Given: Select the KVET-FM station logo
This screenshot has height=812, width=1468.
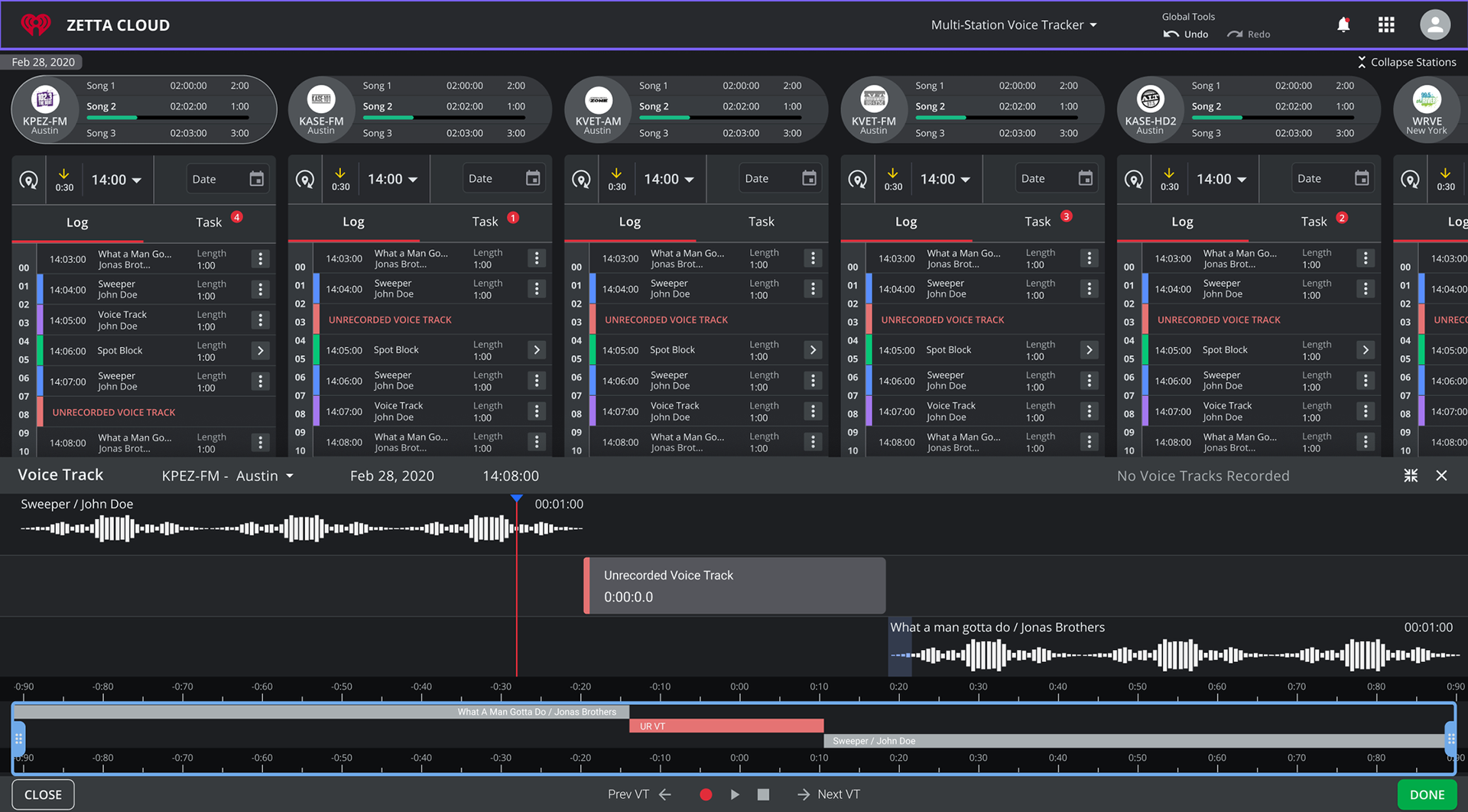Looking at the screenshot, I should [874, 99].
